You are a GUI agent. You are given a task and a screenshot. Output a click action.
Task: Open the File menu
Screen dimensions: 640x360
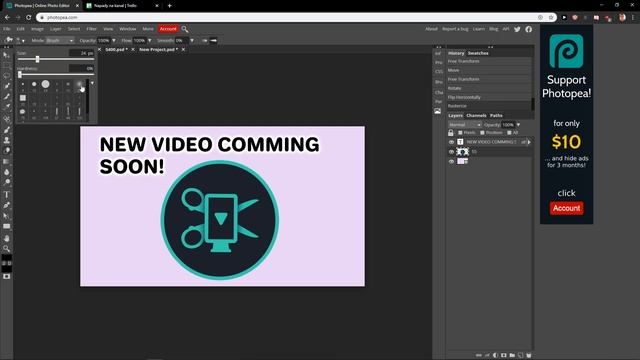coord(7,29)
